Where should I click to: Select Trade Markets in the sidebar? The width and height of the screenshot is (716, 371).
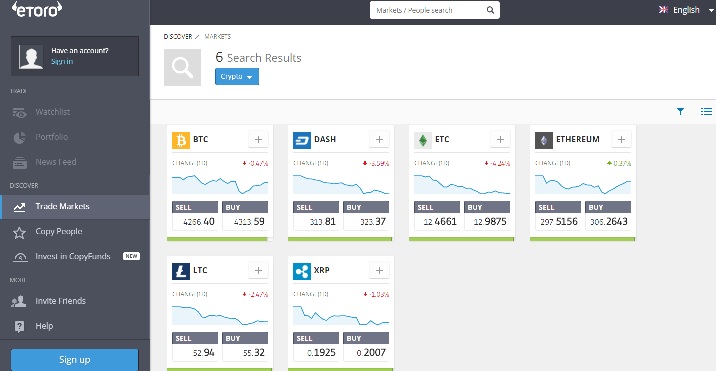click(x=74, y=207)
